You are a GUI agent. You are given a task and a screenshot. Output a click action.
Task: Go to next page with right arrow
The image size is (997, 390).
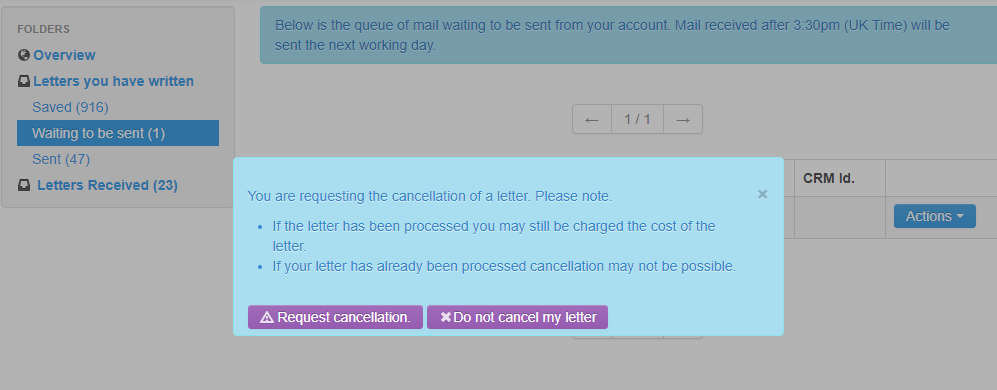point(683,119)
